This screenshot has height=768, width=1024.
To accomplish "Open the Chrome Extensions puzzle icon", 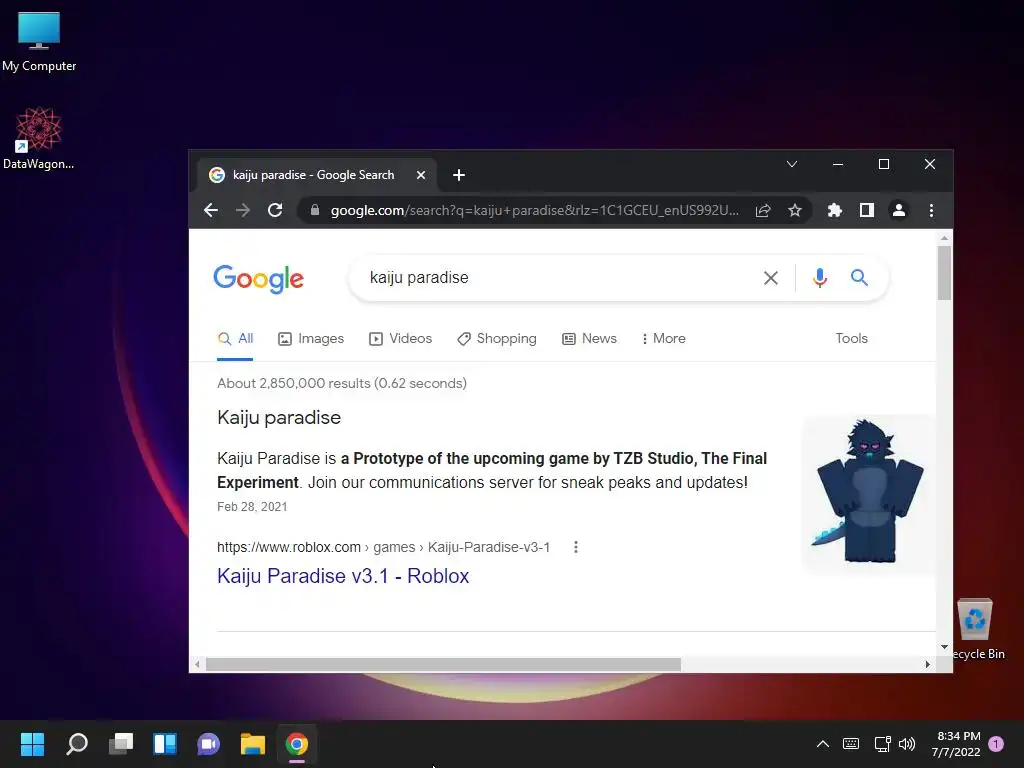I will (835, 210).
